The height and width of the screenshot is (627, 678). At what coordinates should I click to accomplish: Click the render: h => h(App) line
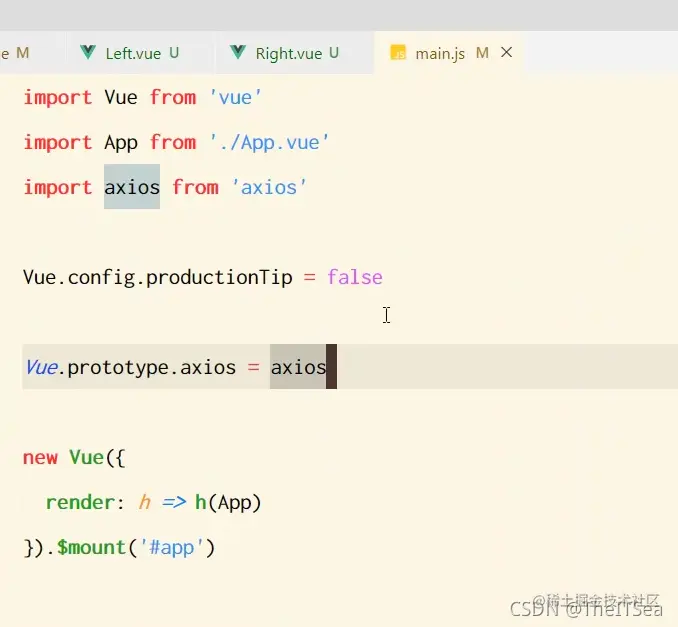coord(154,502)
